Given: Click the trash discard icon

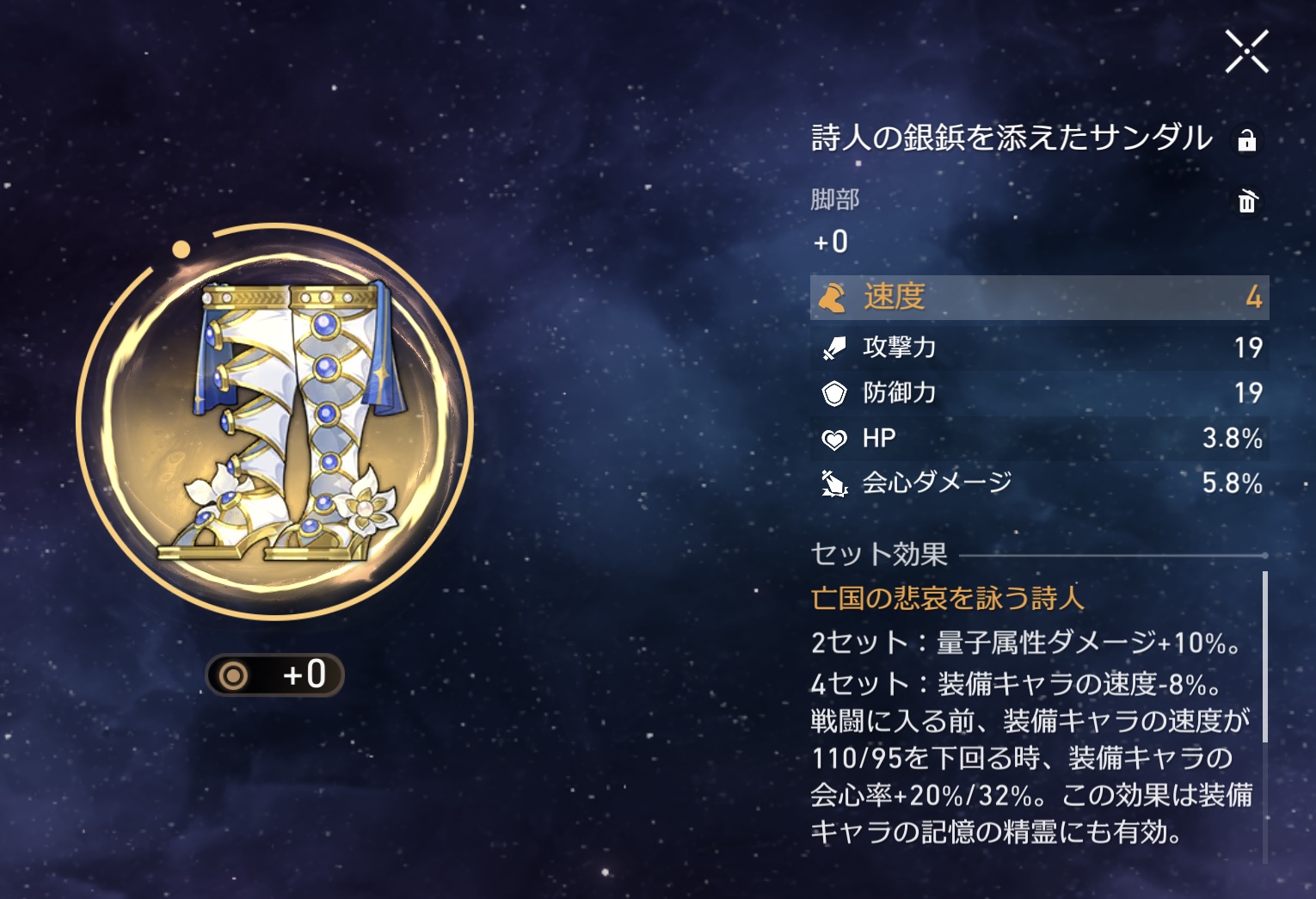Looking at the screenshot, I should [1246, 201].
